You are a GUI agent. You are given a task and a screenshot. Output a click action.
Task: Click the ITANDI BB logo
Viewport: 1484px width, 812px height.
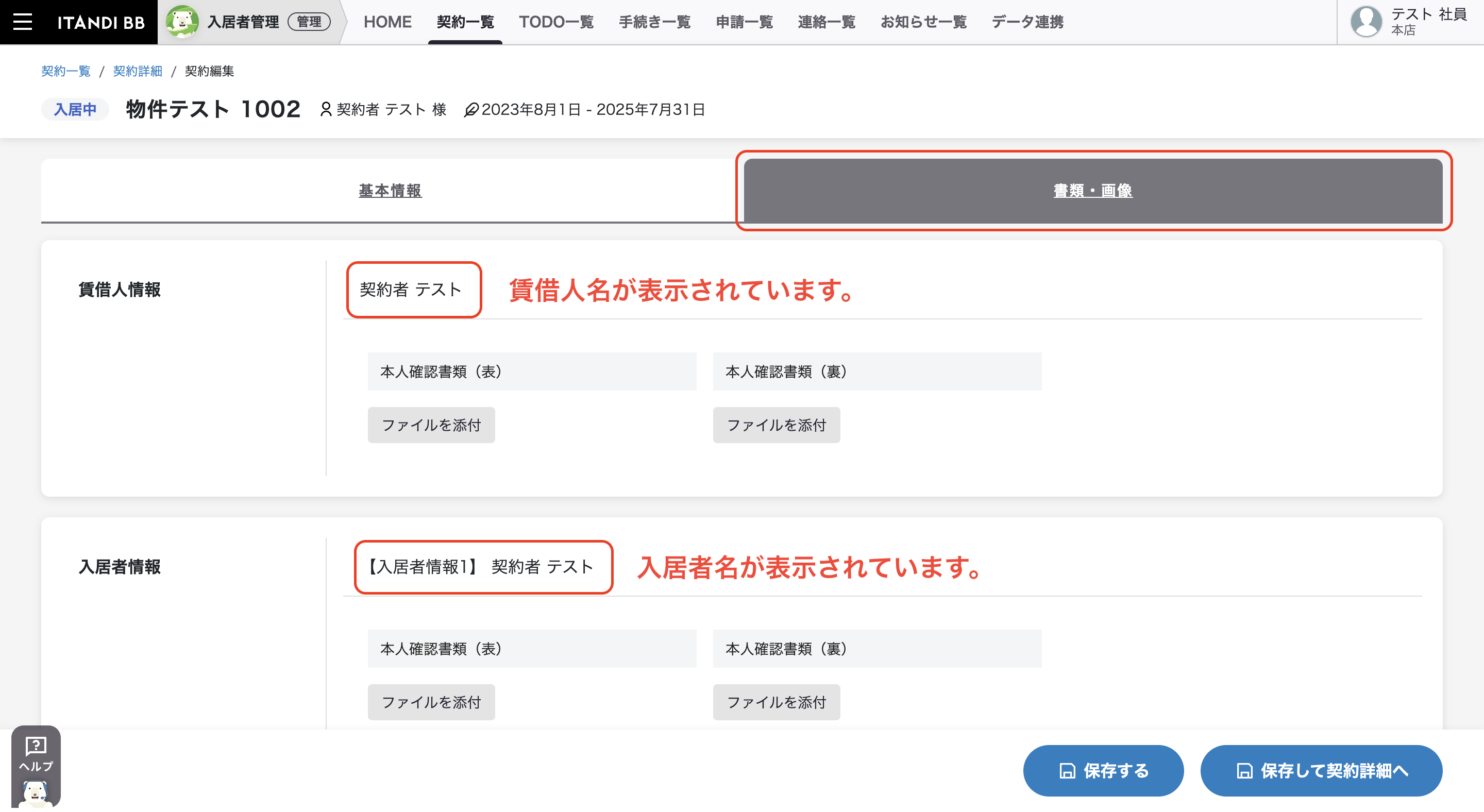pos(101,23)
